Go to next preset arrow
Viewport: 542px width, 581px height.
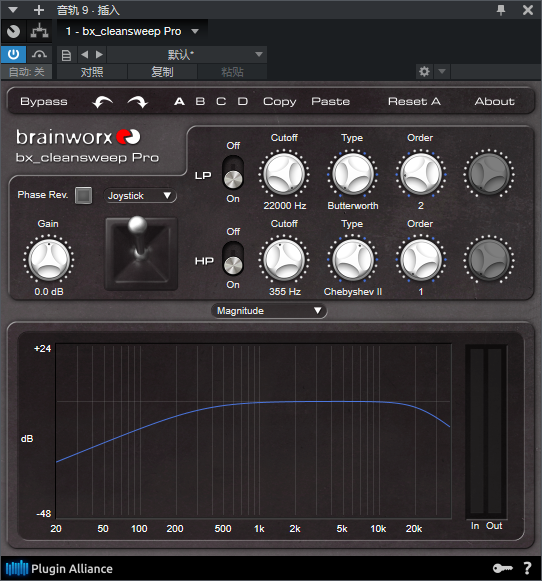tap(99, 54)
